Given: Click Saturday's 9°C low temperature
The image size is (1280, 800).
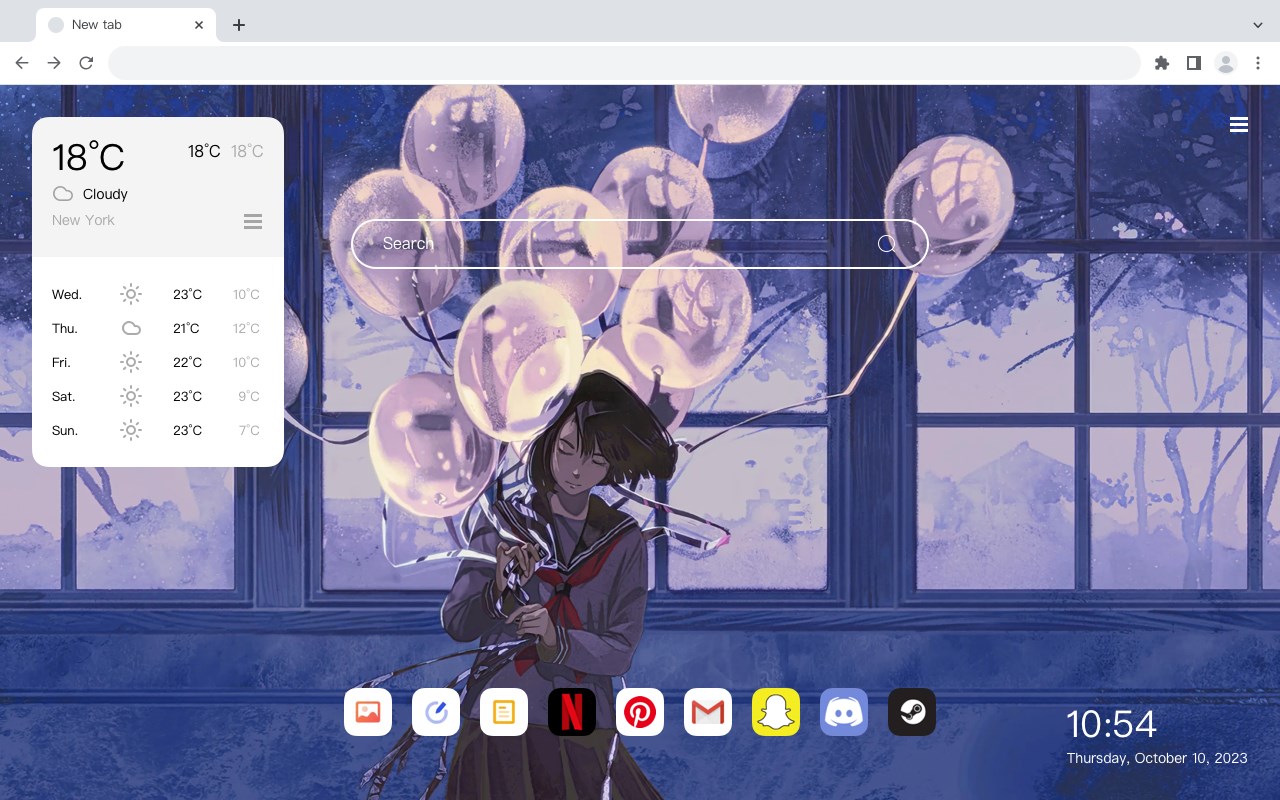Looking at the screenshot, I should 249,396.
